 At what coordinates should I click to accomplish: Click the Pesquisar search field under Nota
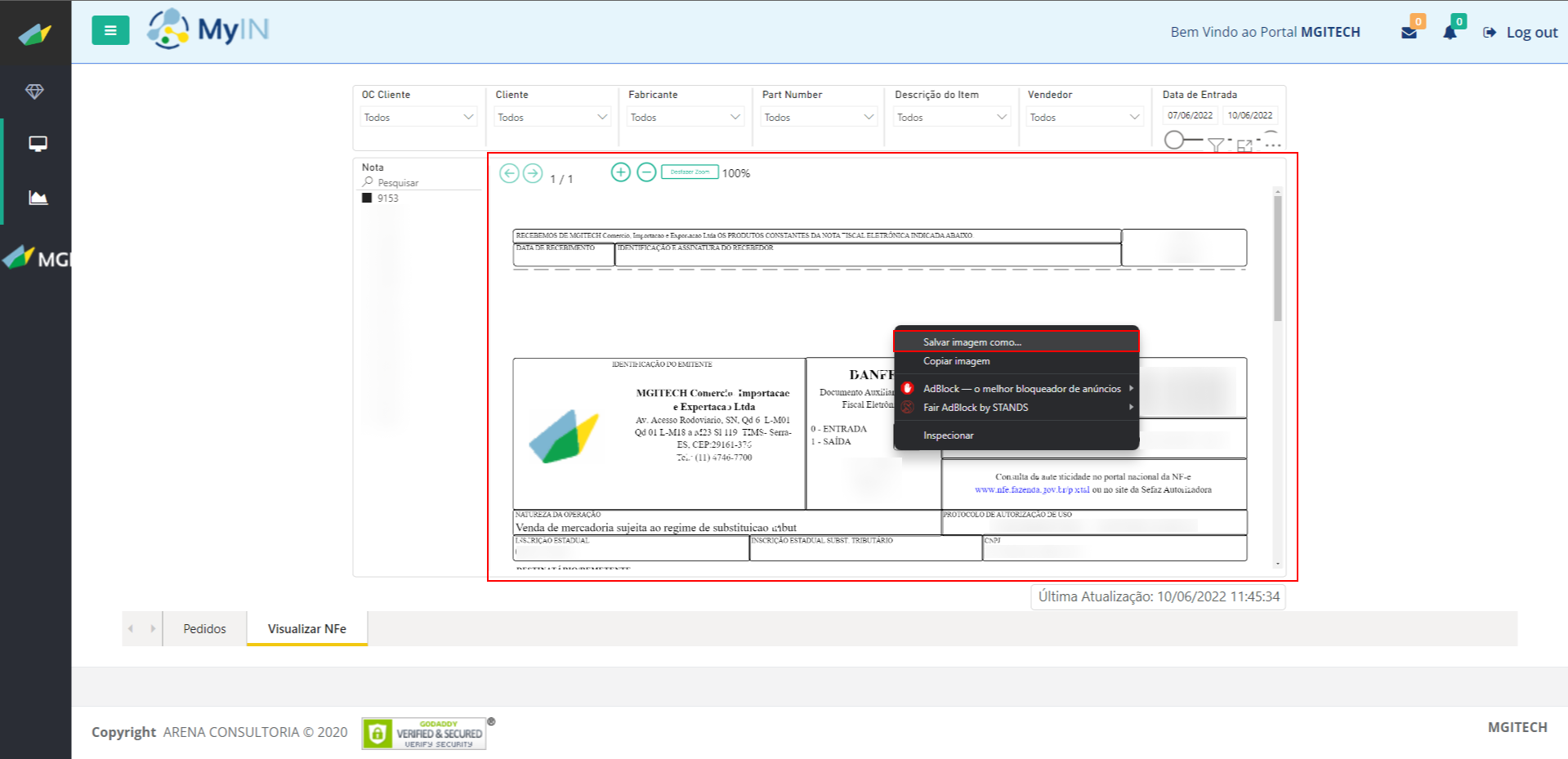pyautogui.click(x=425, y=183)
